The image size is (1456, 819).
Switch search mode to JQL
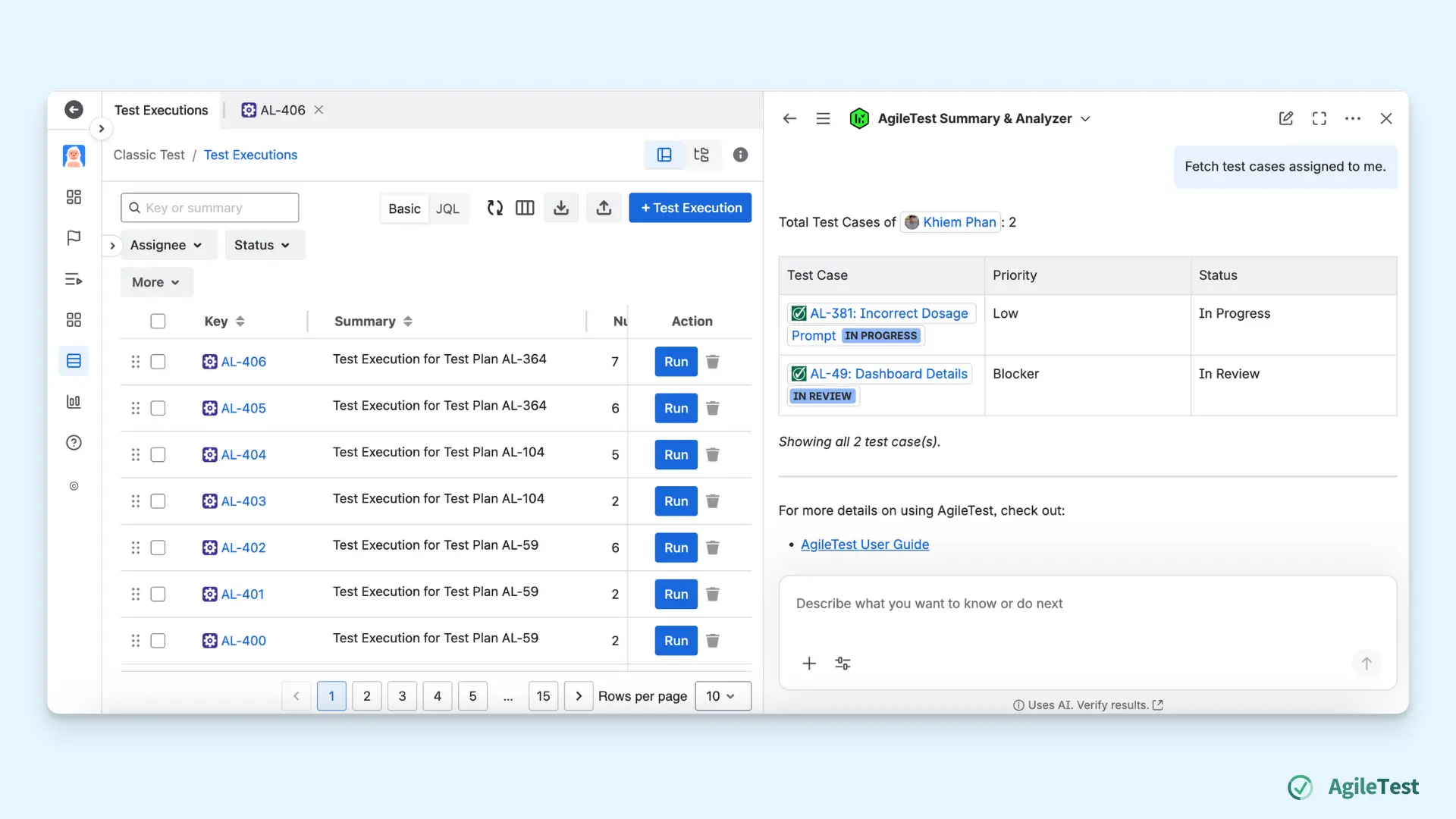click(x=447, y=209)
